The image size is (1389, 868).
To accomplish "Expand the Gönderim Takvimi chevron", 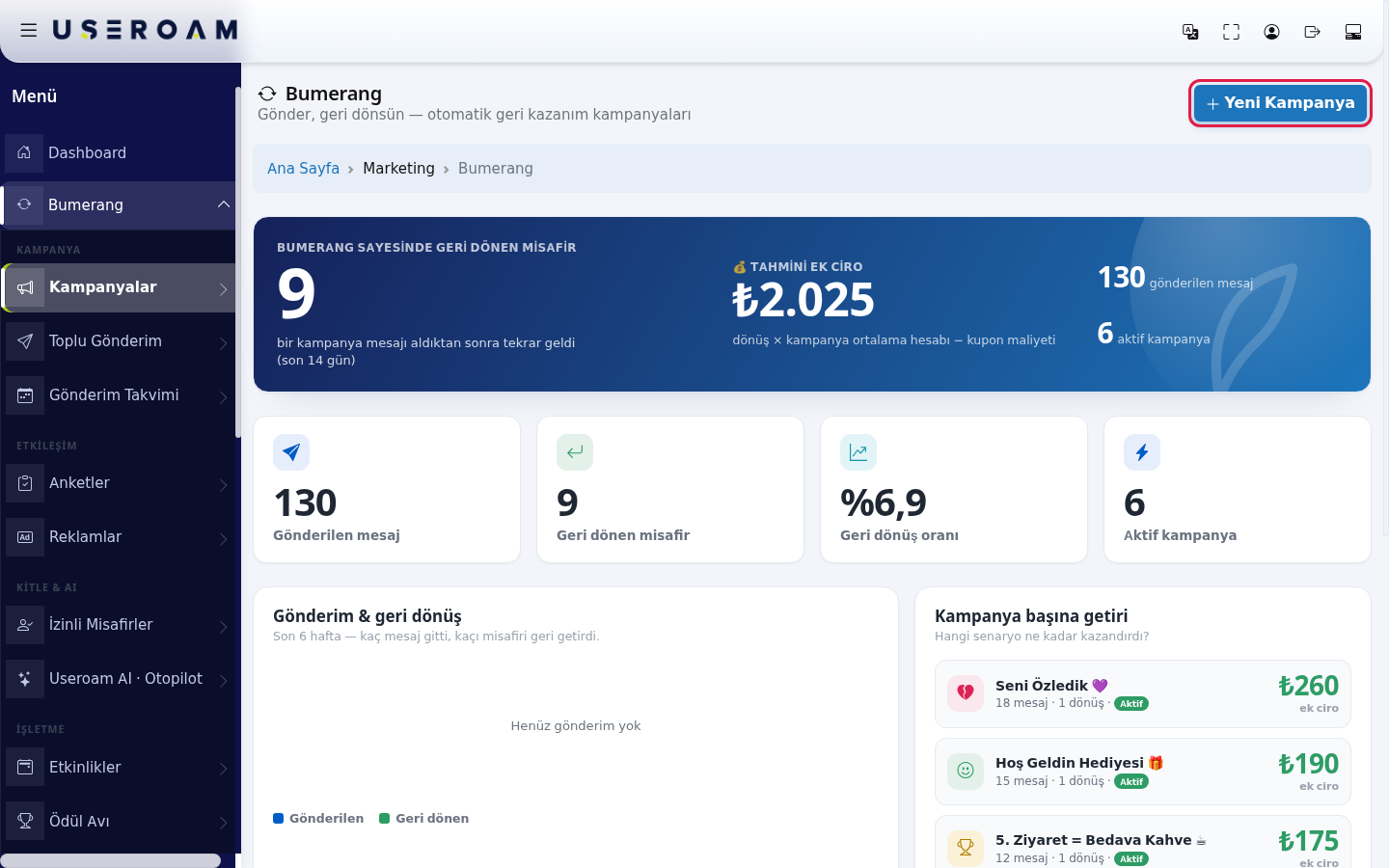I will [223, 397].
